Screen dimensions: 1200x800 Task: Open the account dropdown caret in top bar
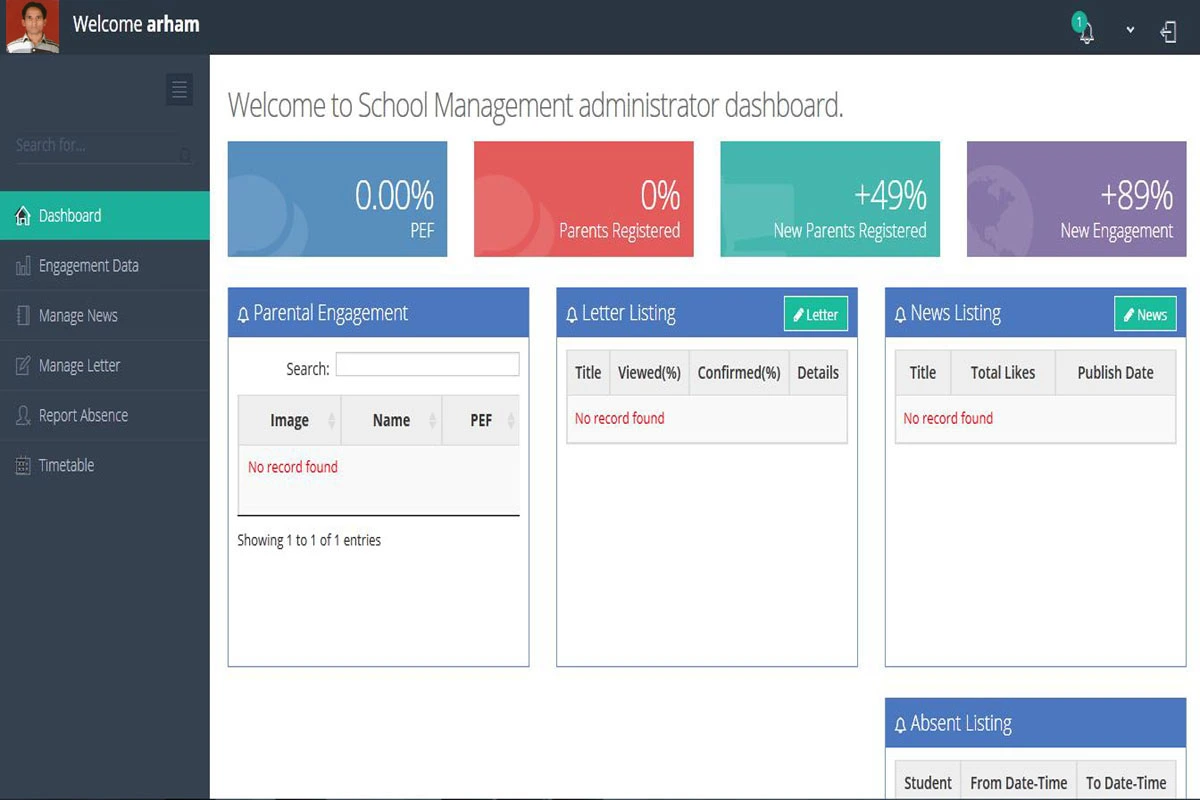1129,31
